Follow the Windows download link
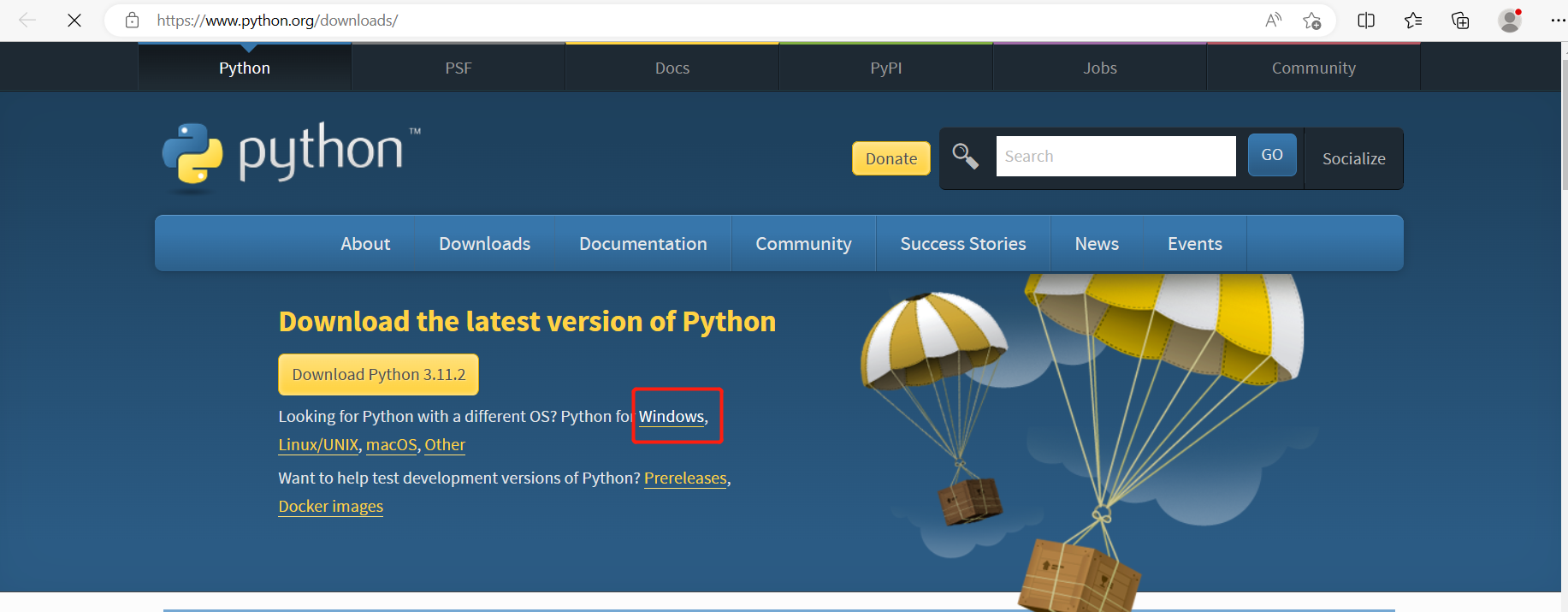Screen dimensions: 1568x612 tap(672, 417)
